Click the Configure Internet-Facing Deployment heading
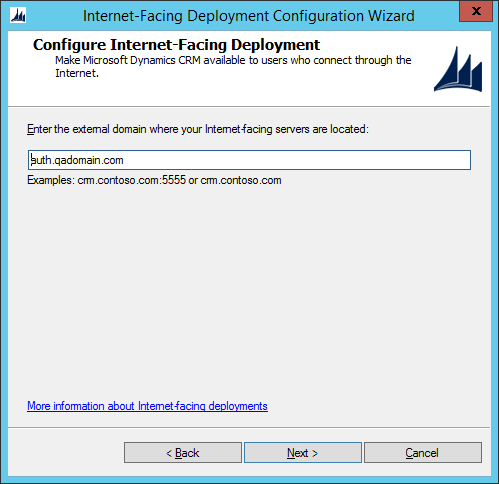The width and height of the screenshot is (499, 484). [176, 45]
